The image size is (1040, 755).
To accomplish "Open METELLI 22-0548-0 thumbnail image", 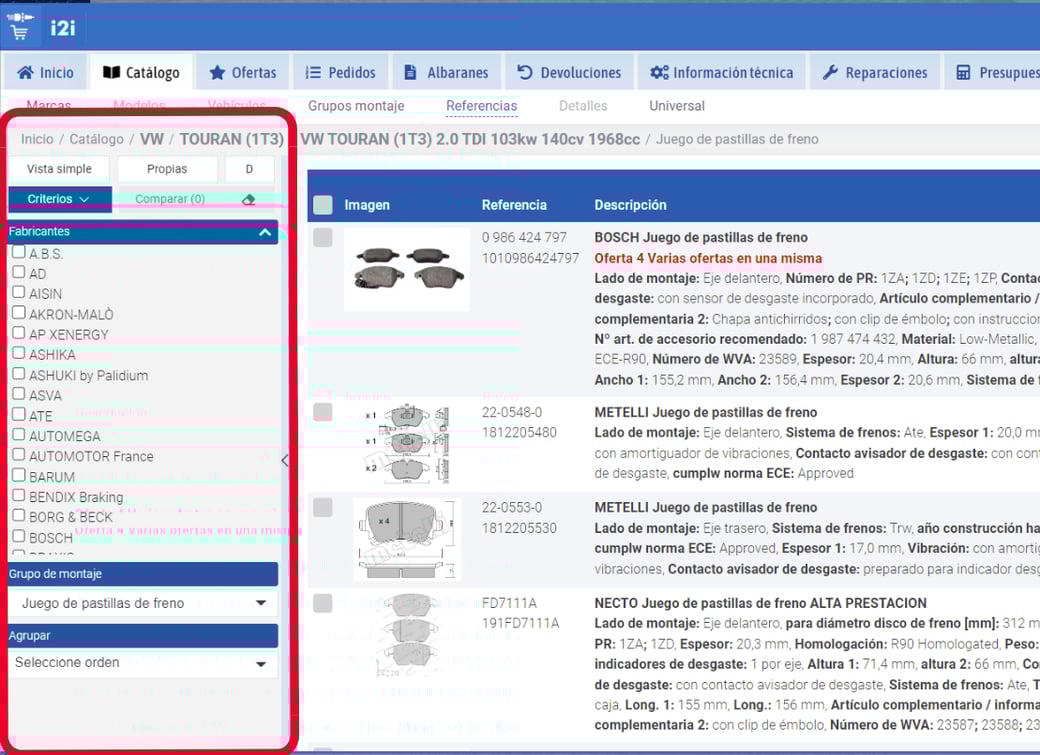I will coord(407,444).
